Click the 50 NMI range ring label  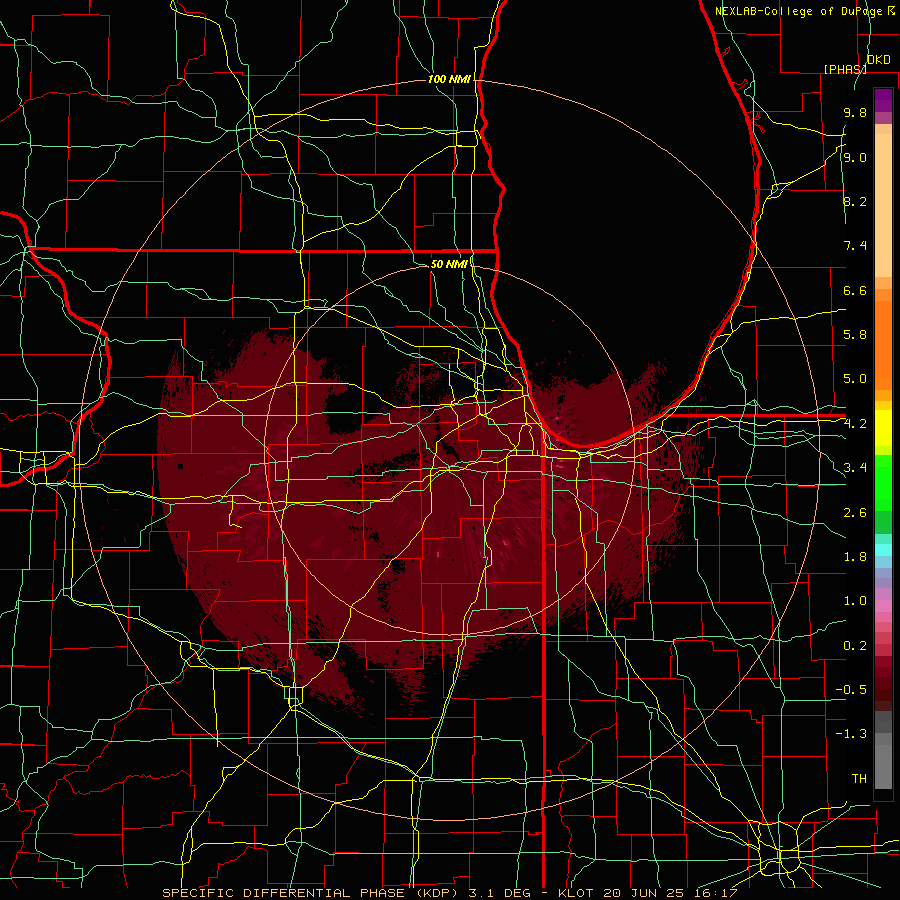449,264
